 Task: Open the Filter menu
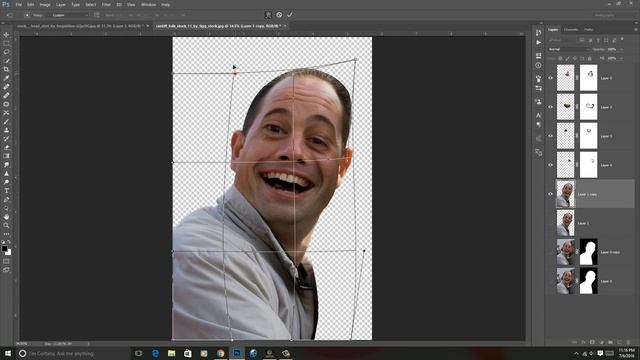coord(106,4)
